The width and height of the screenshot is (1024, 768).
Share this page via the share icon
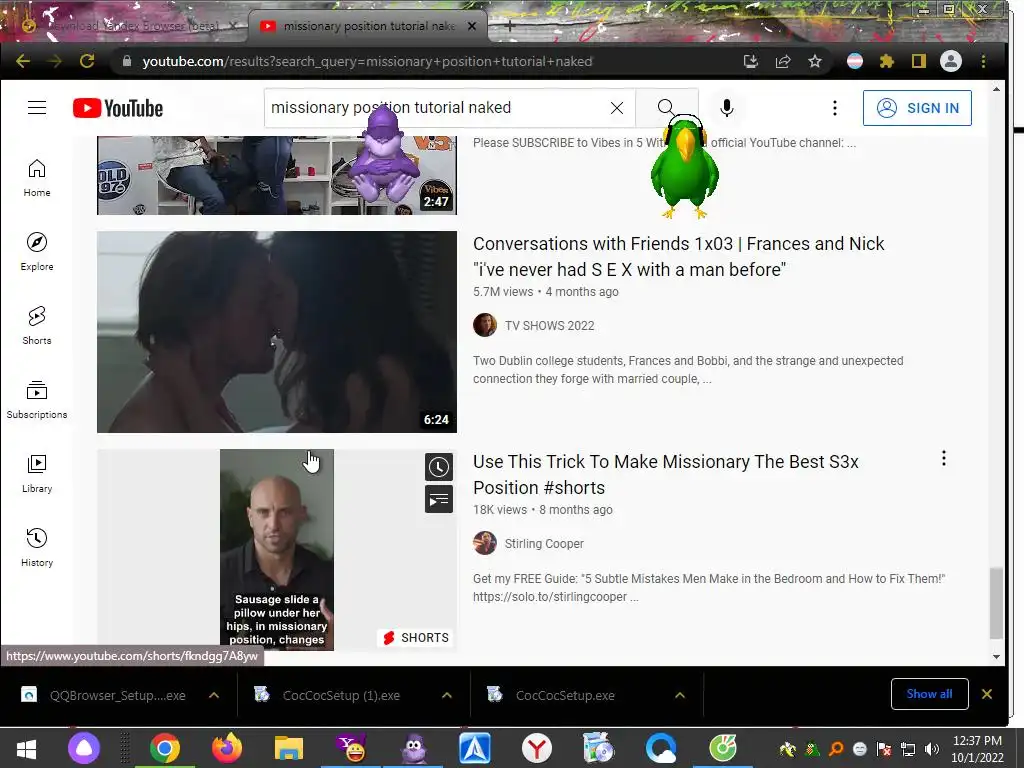tap(783, 61)
